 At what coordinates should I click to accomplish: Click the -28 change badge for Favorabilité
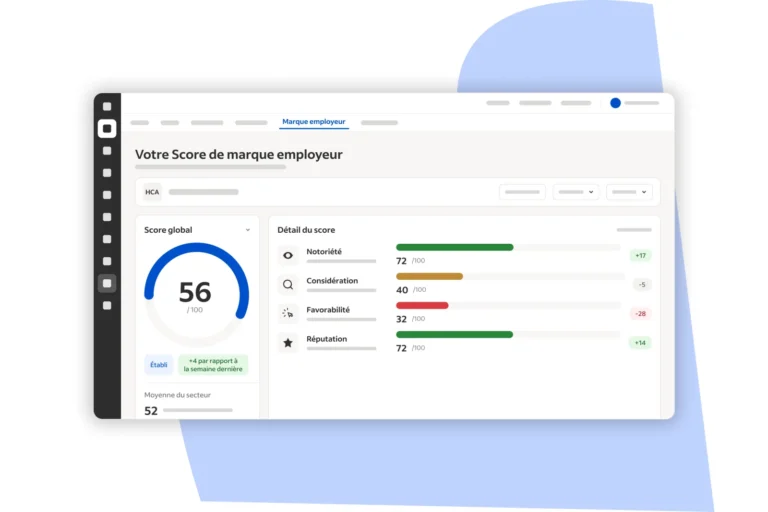[x=640, y=314]
